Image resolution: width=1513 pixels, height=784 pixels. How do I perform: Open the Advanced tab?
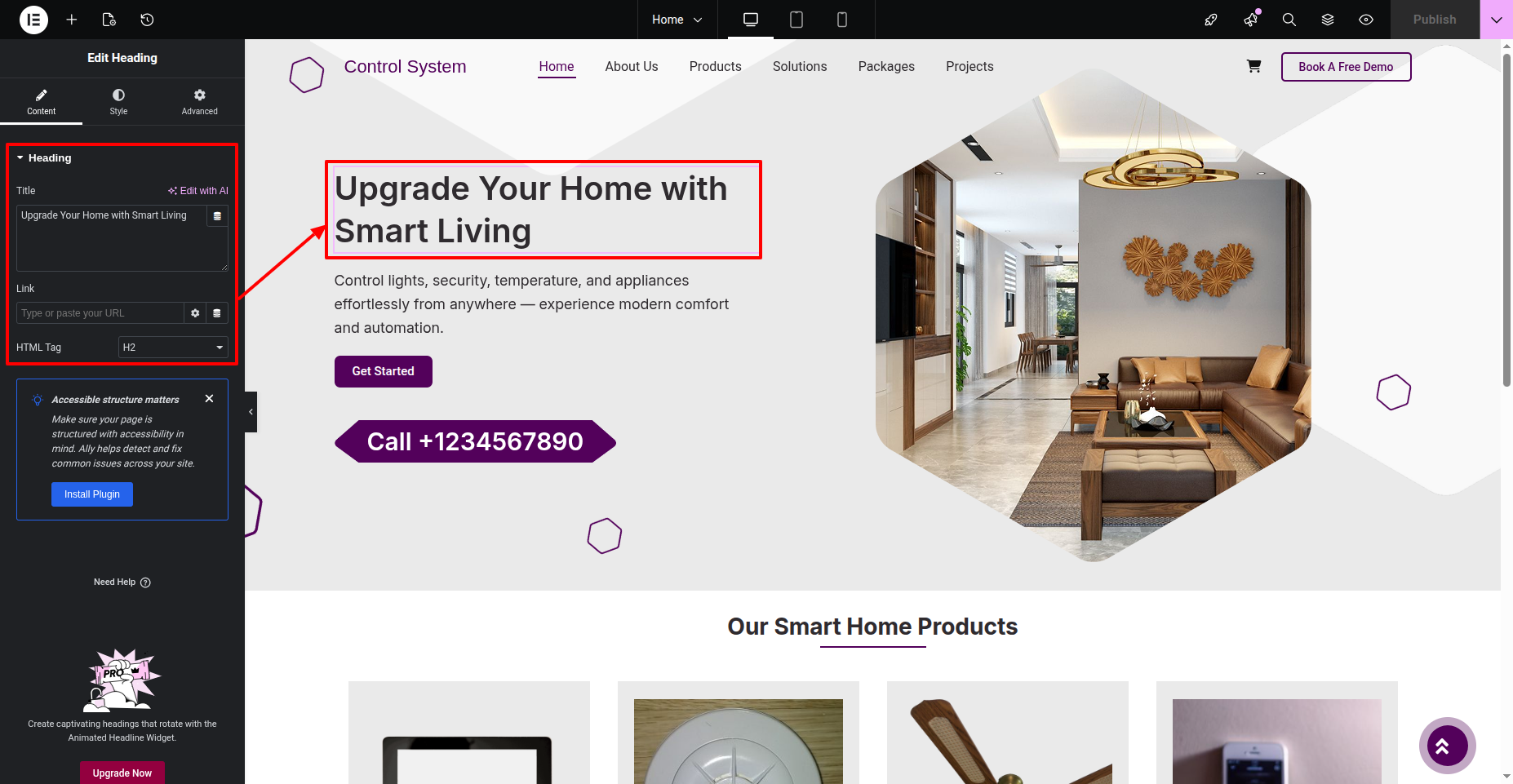(200, 102)
